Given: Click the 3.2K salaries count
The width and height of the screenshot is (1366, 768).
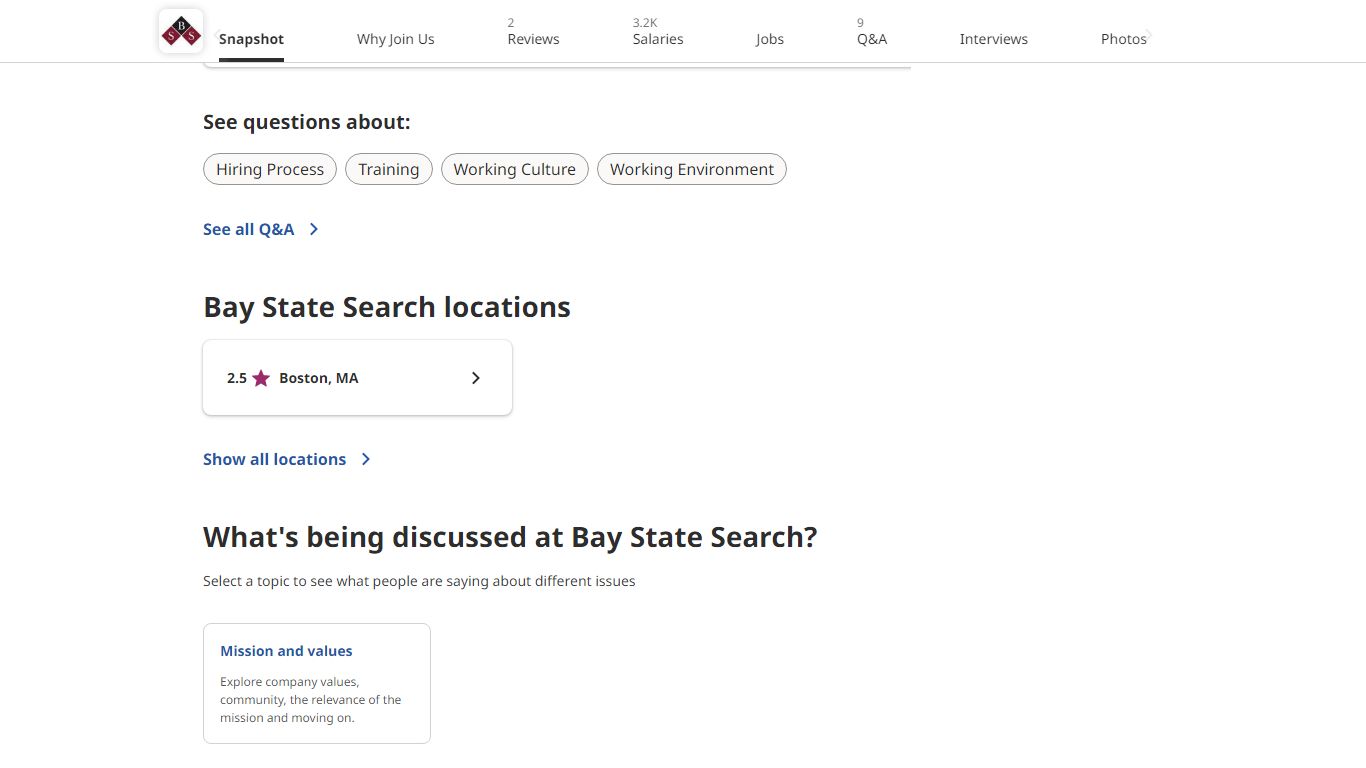Looking at the screenshot, I should (645, 22).
